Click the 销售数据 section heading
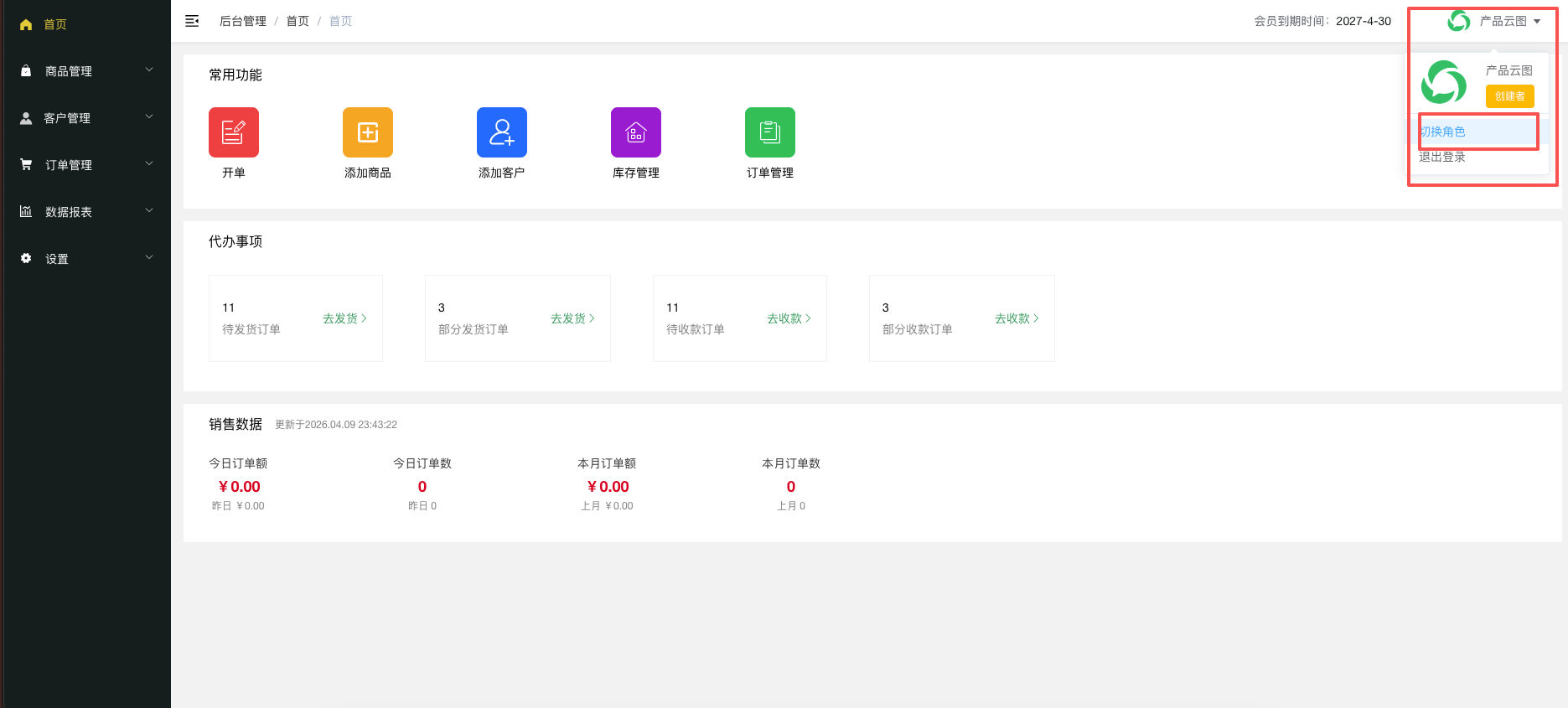Image resolution: width=1568 pixels, height=708 pixels. 235,424
